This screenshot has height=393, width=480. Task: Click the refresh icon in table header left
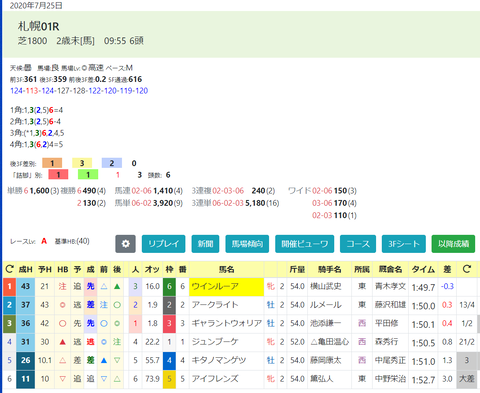point(9,269)
